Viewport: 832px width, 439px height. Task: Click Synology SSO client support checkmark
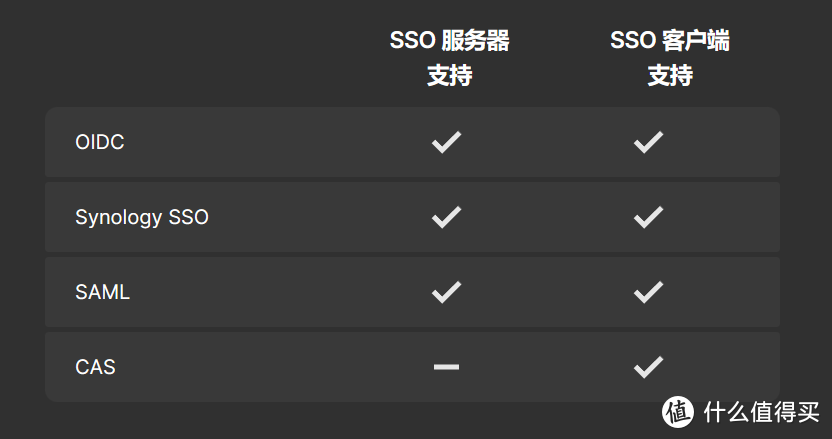coord(648,216)
